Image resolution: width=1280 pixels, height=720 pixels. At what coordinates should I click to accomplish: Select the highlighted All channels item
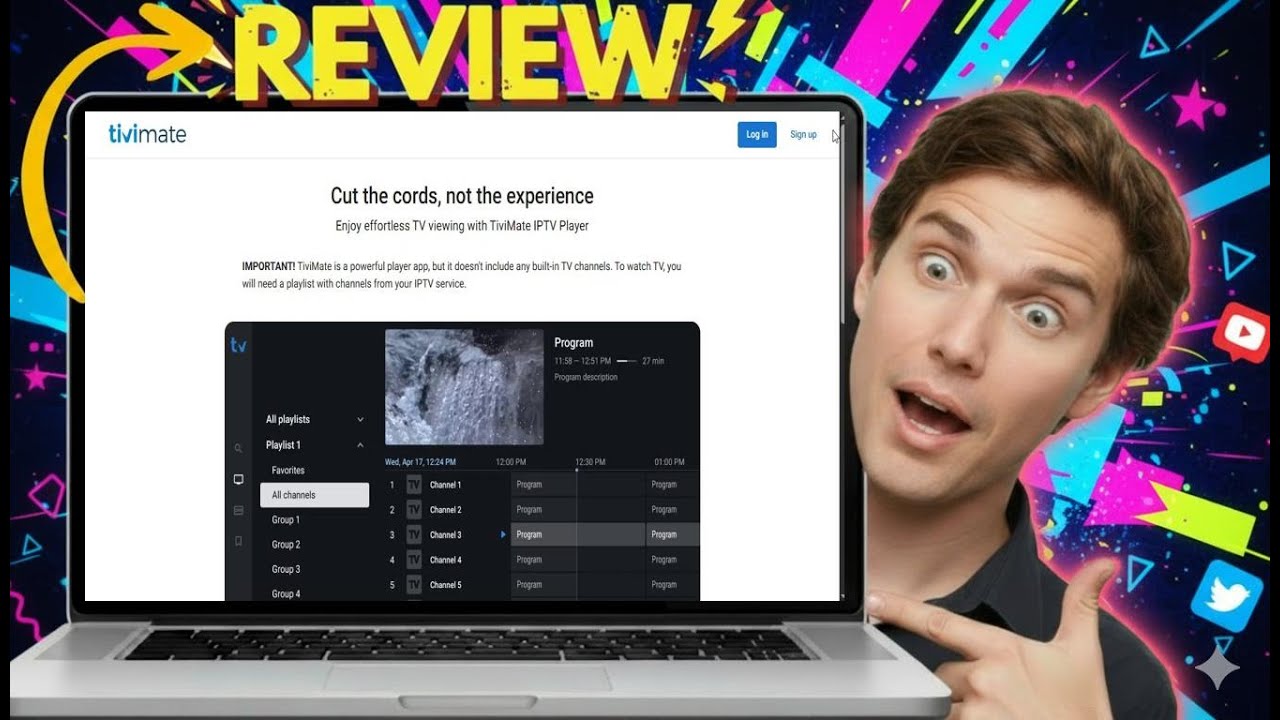pos(314,495)
